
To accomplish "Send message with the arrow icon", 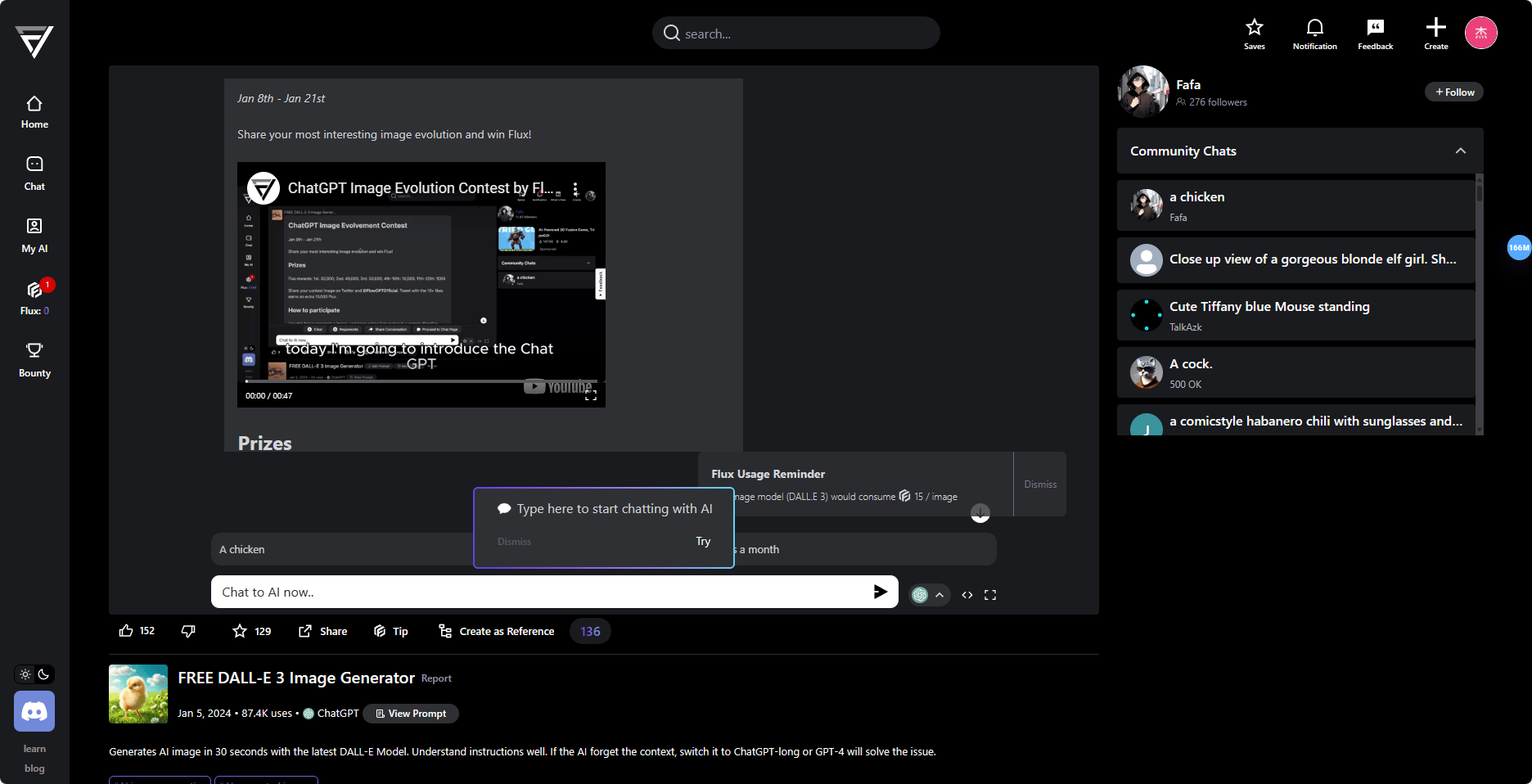I will coord(880,592).
